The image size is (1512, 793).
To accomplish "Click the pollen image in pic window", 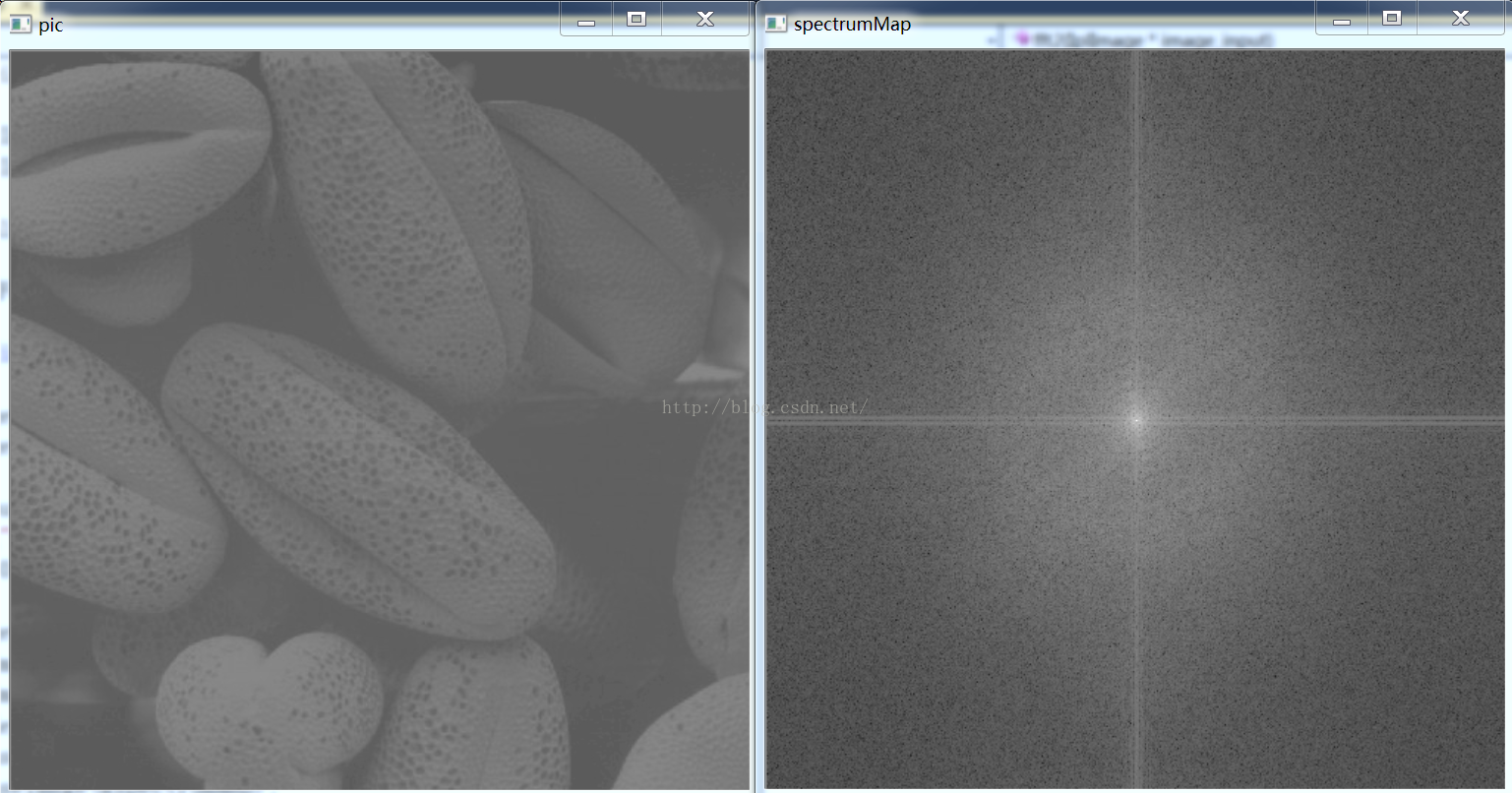I will [x=380, y=420].
